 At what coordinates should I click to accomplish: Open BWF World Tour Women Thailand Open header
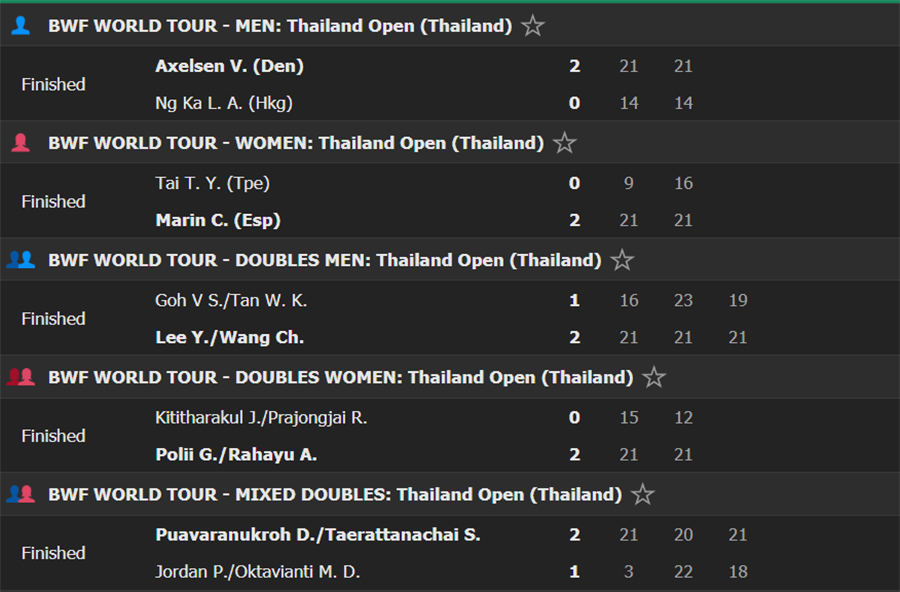(x=296, y=143)
